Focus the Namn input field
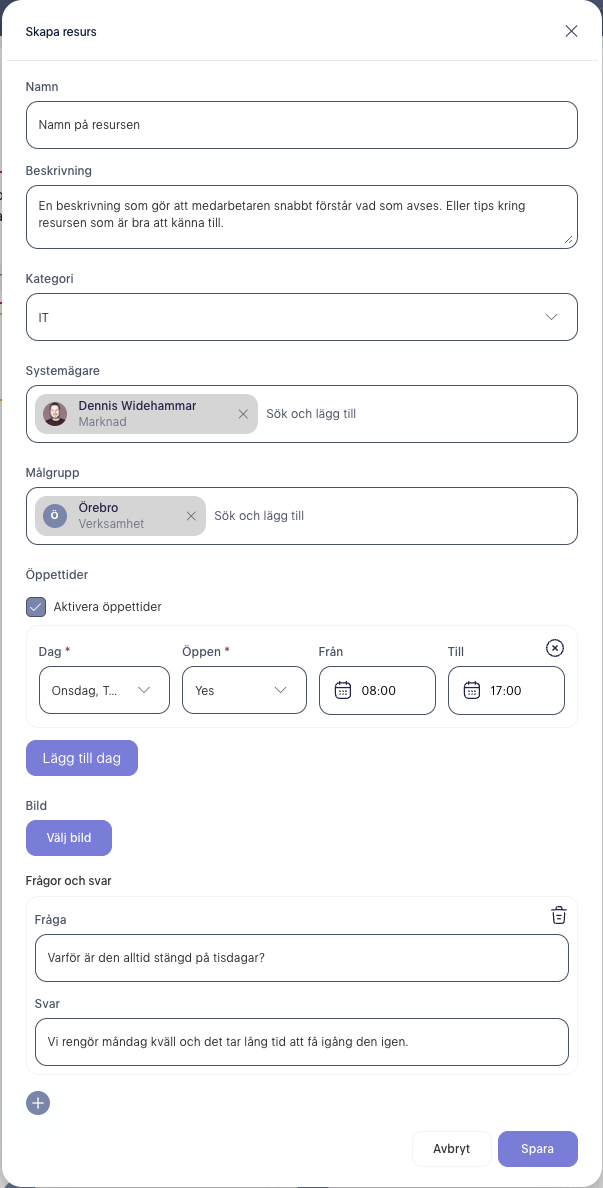The image size is (603, 1188). coord(302,125)
